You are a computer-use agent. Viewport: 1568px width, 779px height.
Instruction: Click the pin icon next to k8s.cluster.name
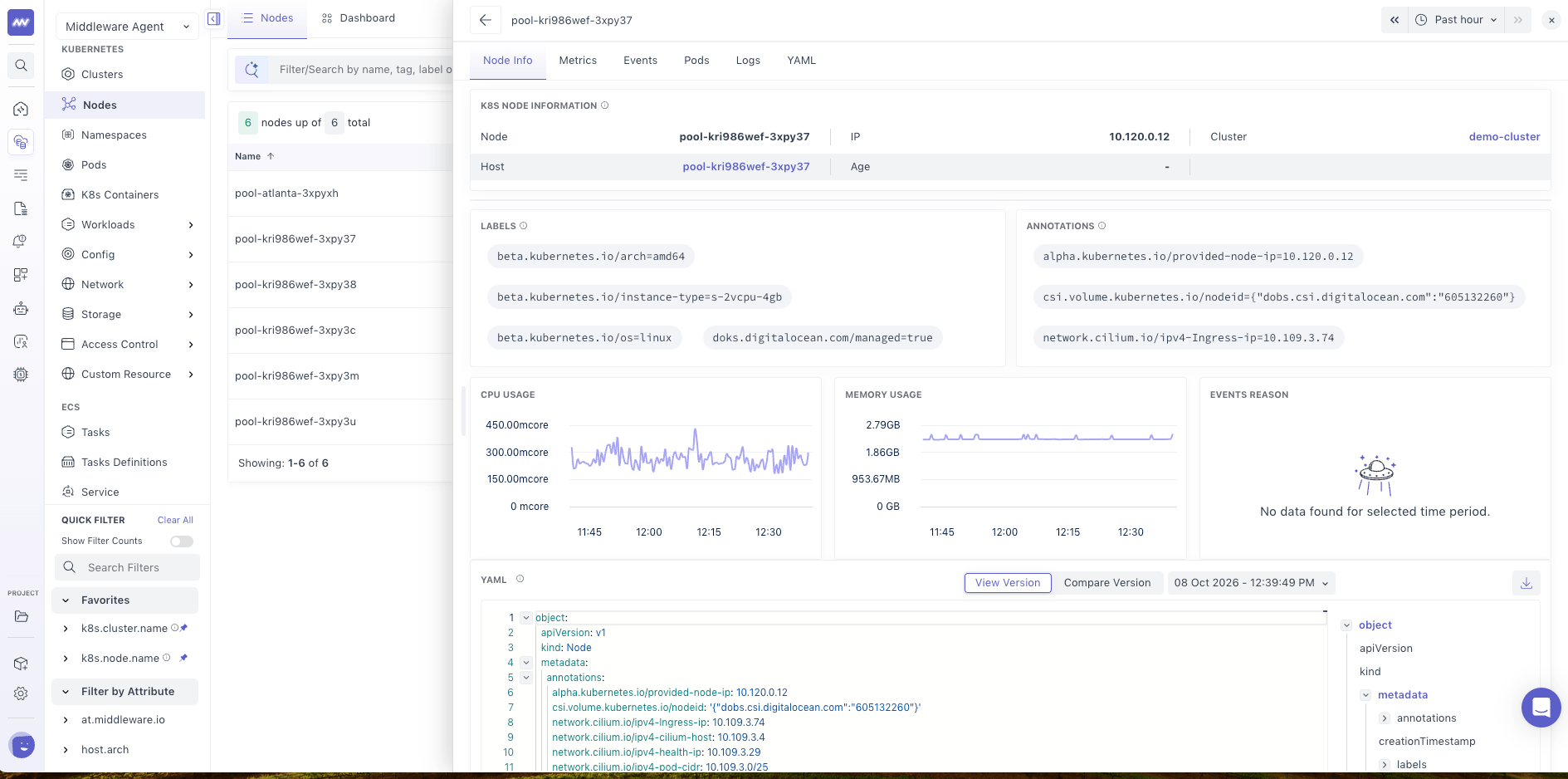(184, 628)
